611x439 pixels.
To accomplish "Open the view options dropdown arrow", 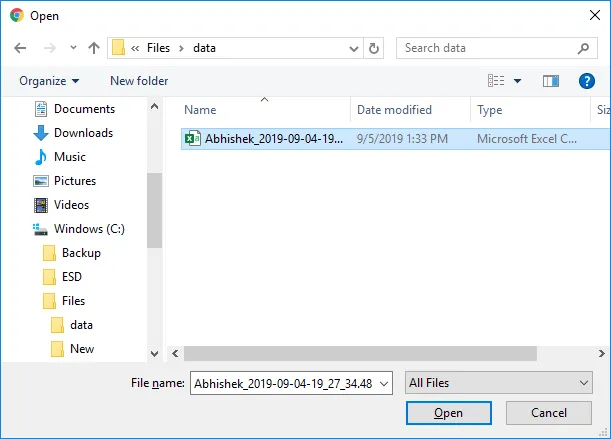I will point(517,81).
